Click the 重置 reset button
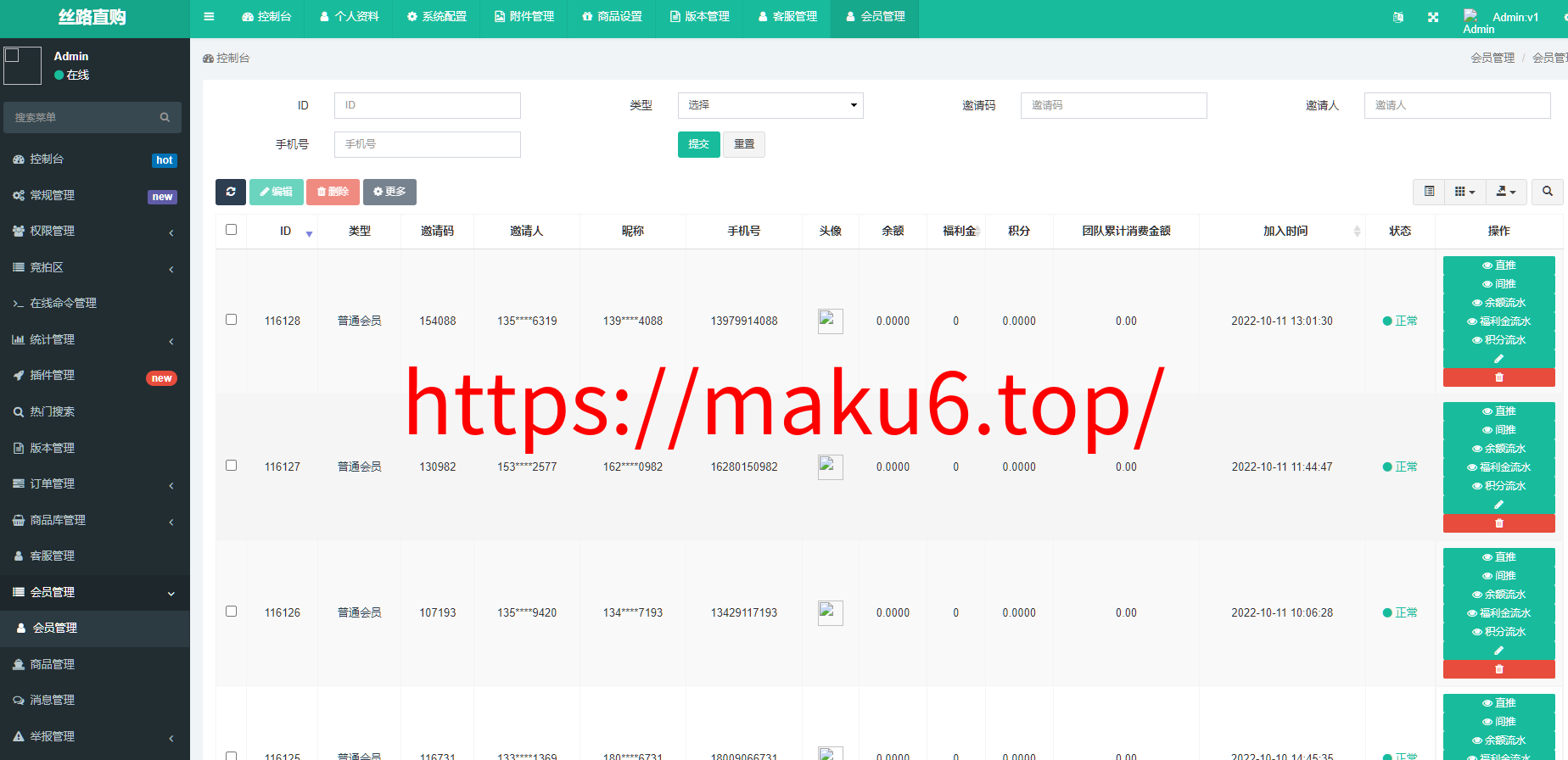 tap(744, 144)
